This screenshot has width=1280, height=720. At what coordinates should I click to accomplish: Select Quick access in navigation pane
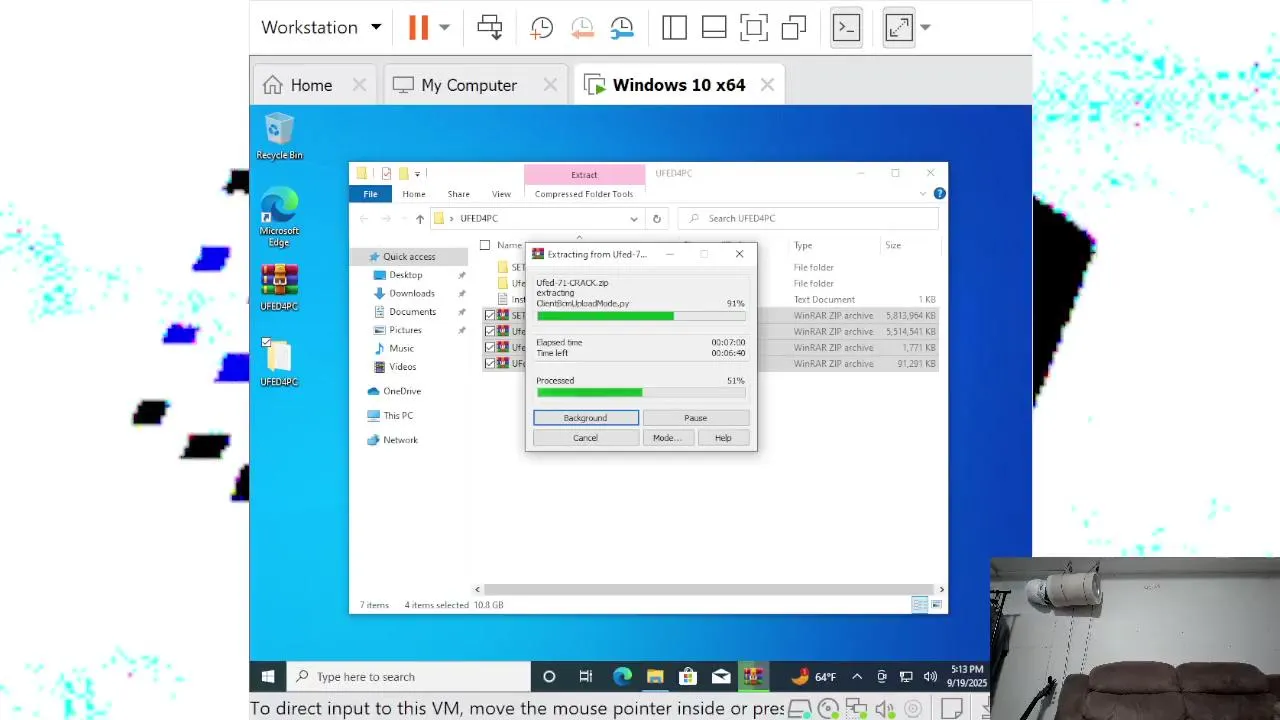pyautogui.click(x=408, y=257)
